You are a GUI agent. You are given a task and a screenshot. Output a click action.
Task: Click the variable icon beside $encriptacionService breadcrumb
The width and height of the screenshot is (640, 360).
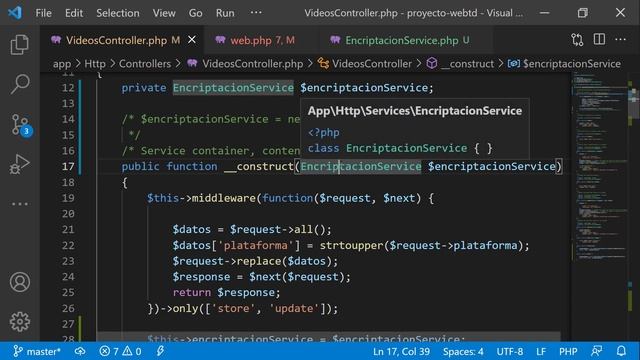click(x=513, y=64)
